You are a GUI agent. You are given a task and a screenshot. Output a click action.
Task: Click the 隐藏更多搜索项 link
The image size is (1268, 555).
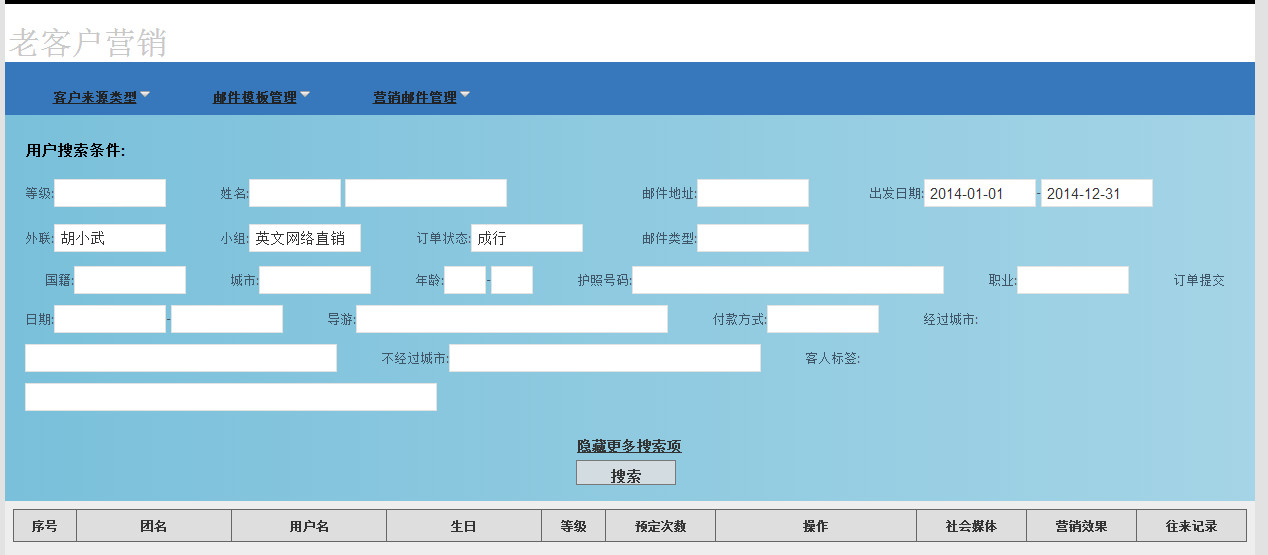(x=629, y=446)
